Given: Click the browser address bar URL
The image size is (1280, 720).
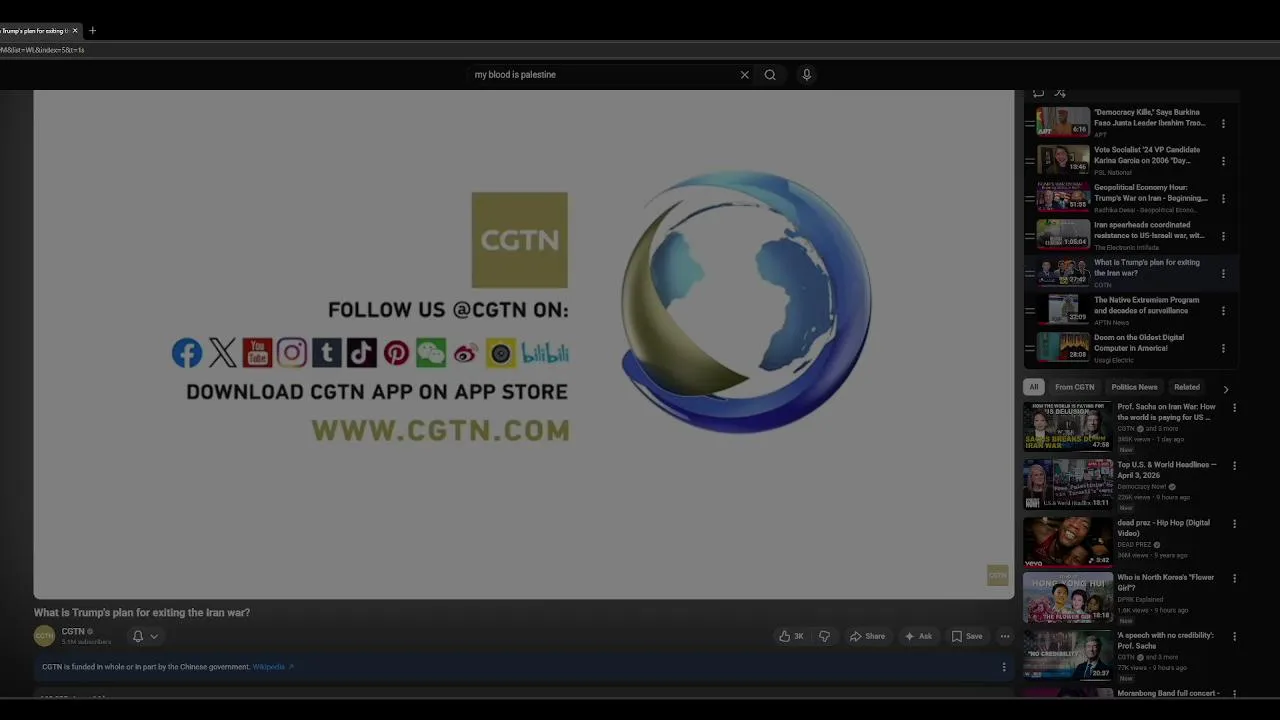Looking at the screenshot, I should click(42, 50).
